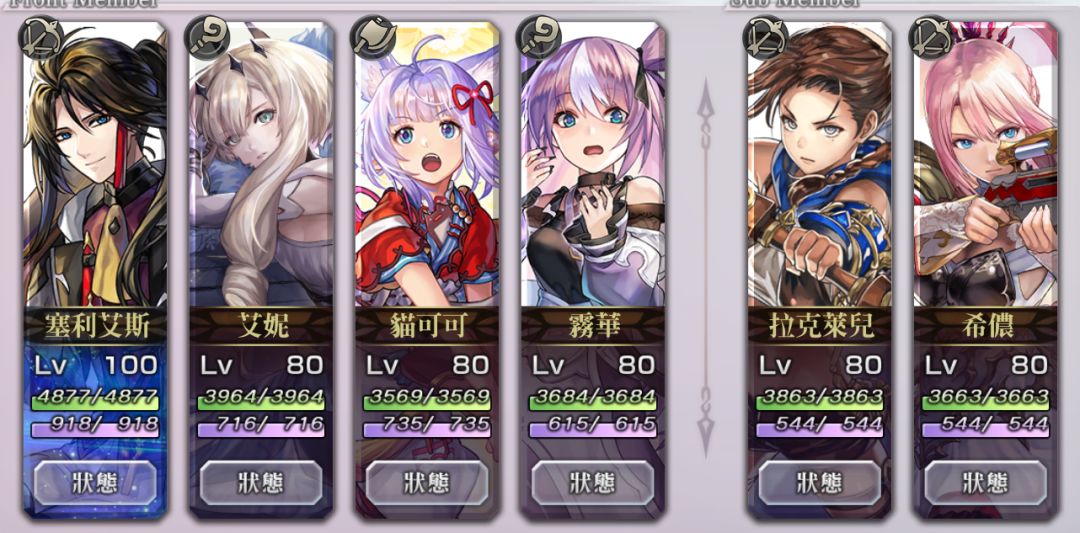Click axe weapon icon on 貓可可 card
Screen dimensions: 1080x533
pos(373,38)
